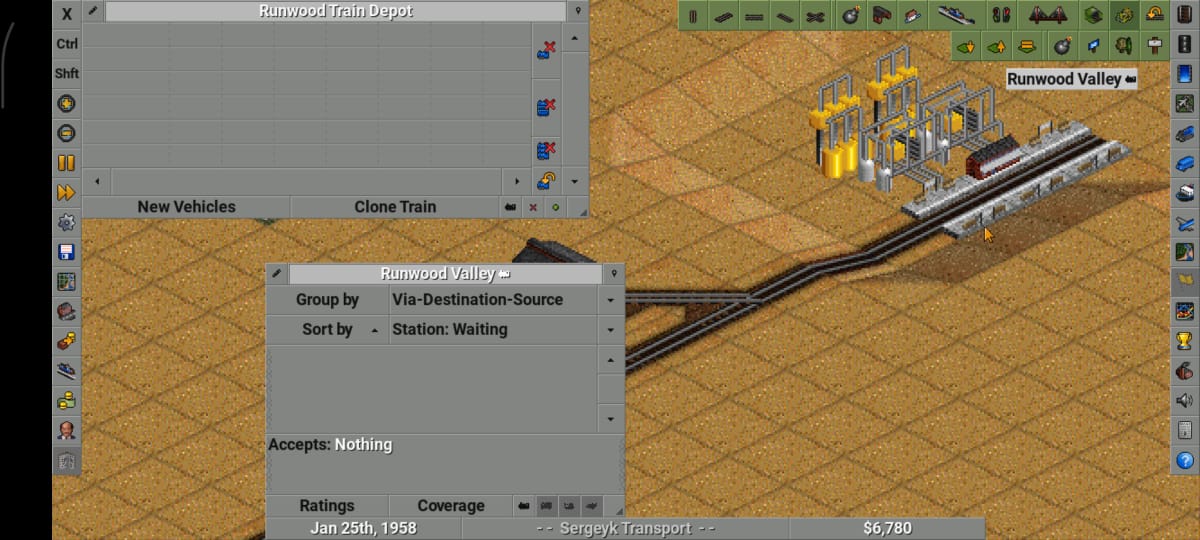
Task: Open the save game floppy disk icon
Action: pos(67,252)
